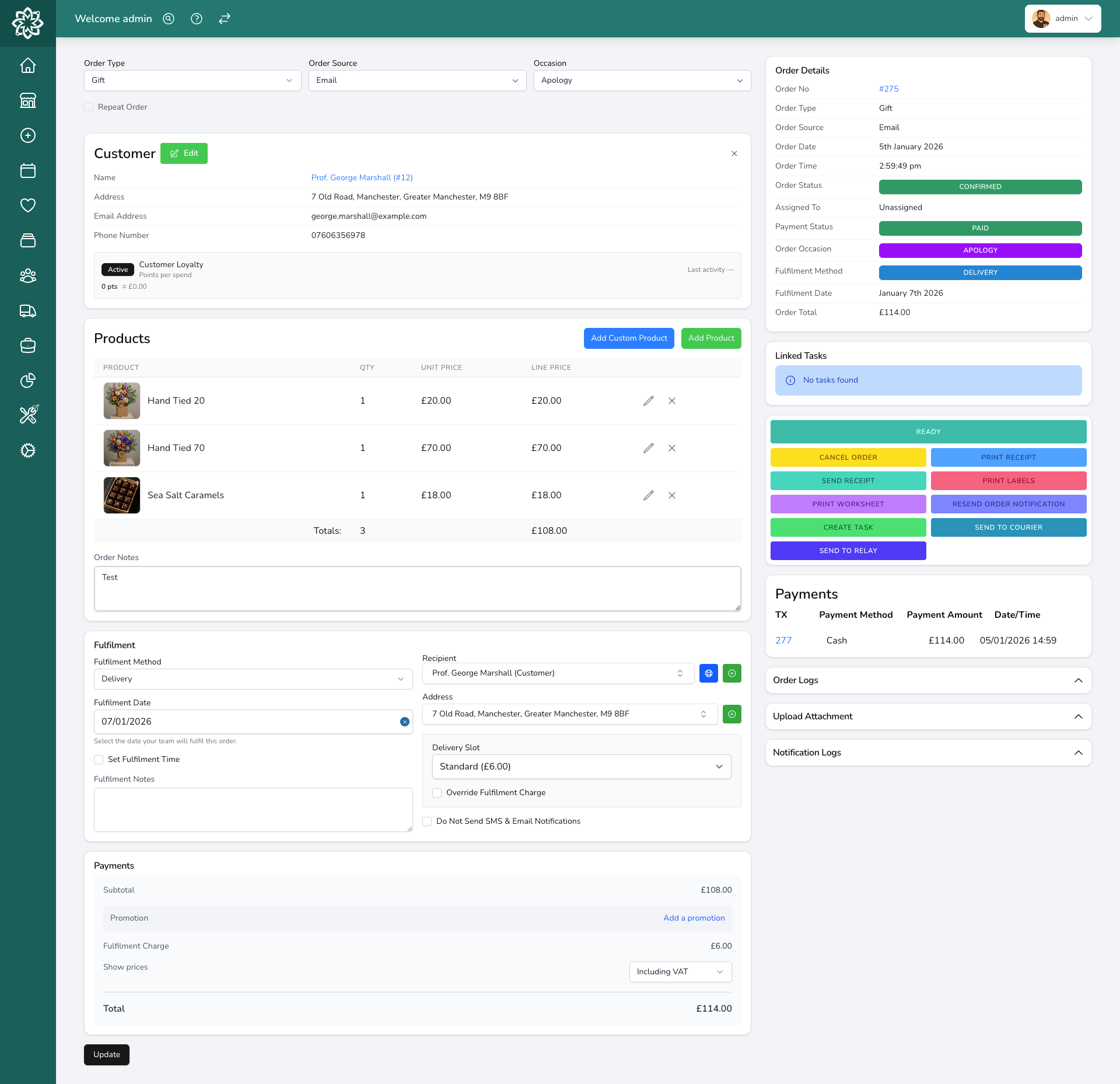Enable Set Fulfilment Time
Image resolution: width=1120 pixels, height=1084 pixels.
[x=99, y=760]
